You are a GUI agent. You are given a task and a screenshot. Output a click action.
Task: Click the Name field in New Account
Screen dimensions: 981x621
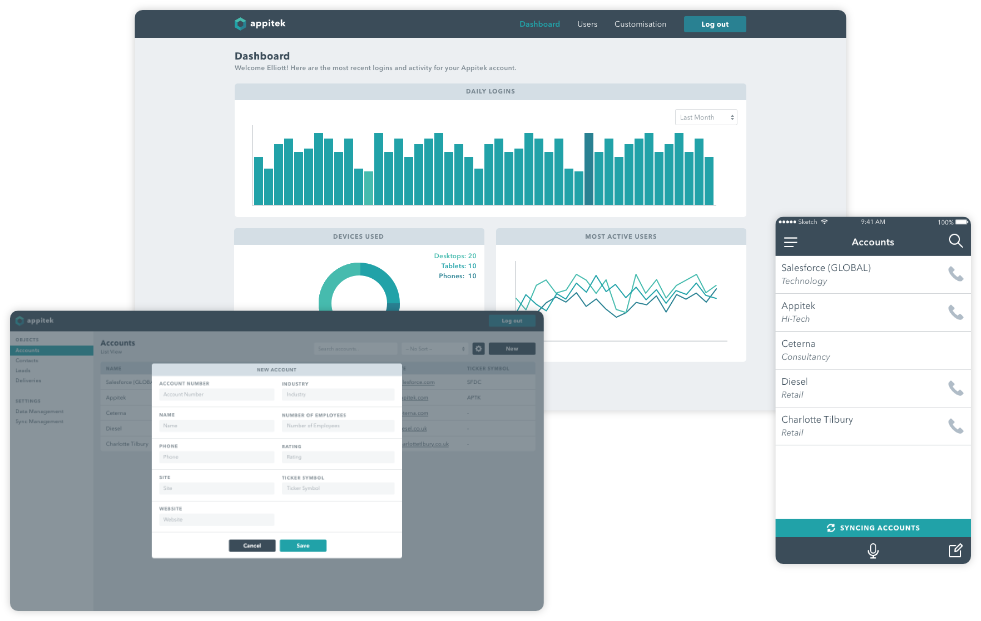[216, 426]
